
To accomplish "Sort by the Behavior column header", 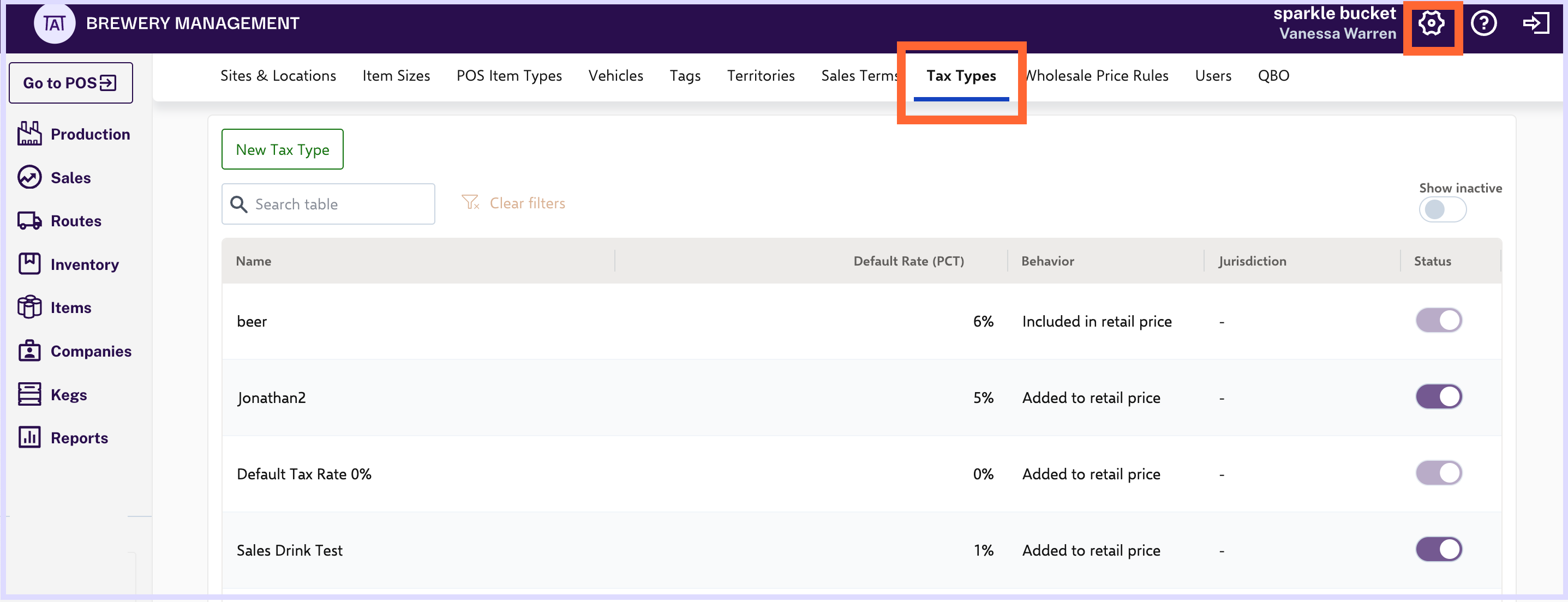I will coord(1048,261).
